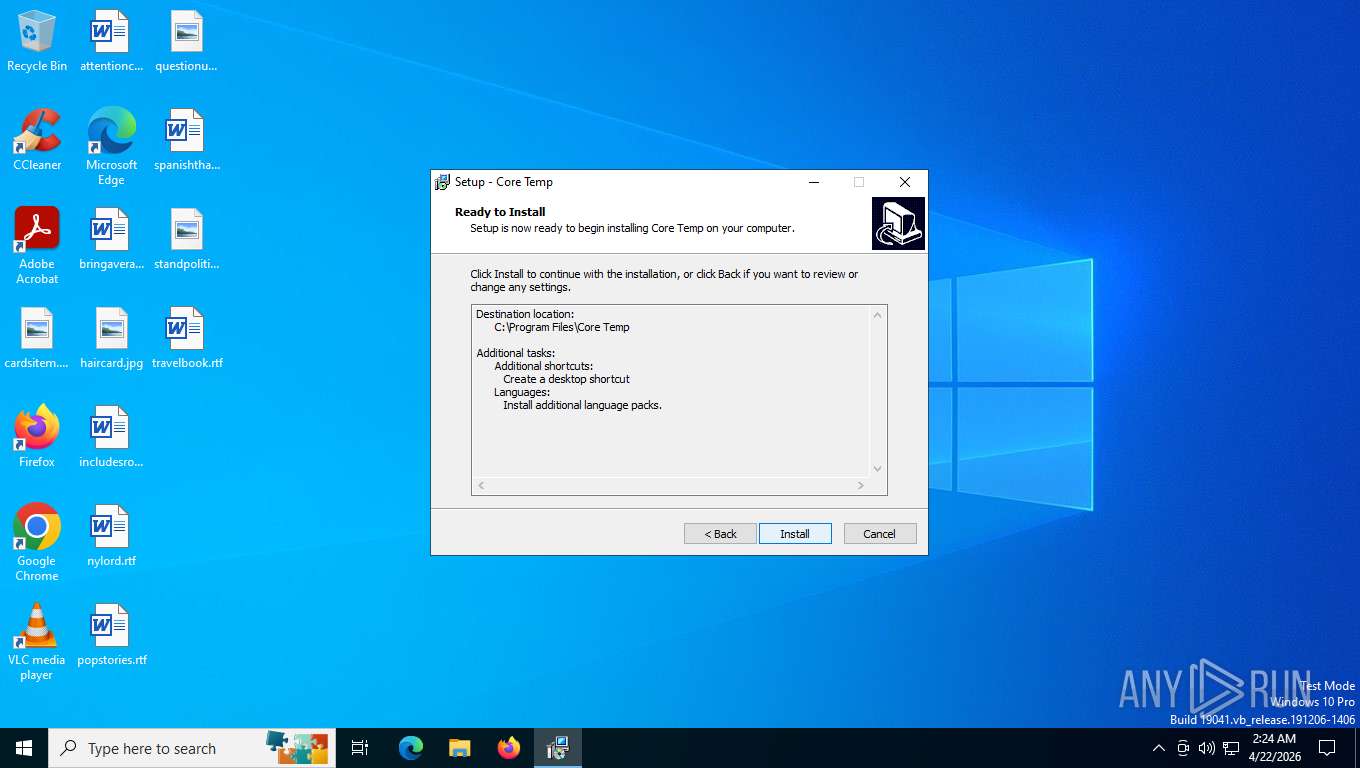
Task: Cancel the Core Temp setup
Action: [x=880, y=534]
